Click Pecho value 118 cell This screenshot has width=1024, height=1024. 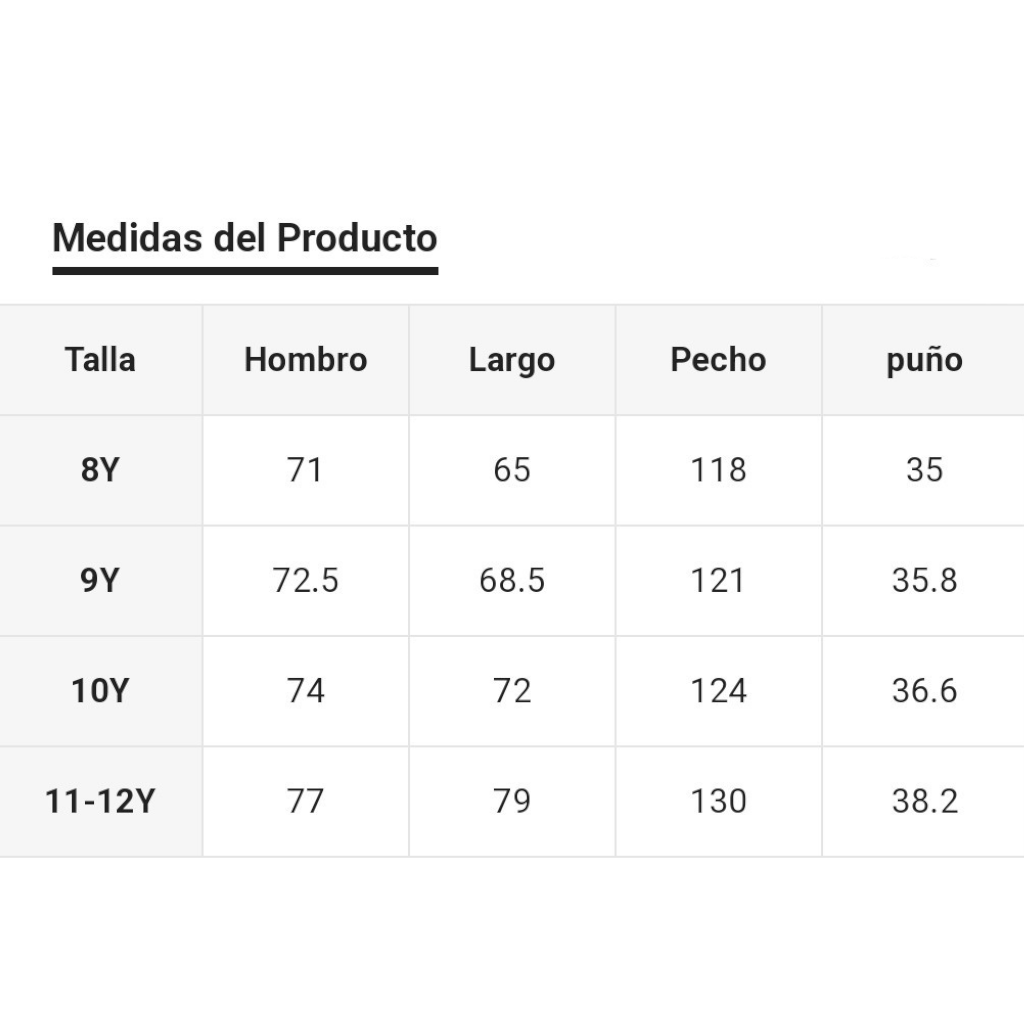(718, 470)
